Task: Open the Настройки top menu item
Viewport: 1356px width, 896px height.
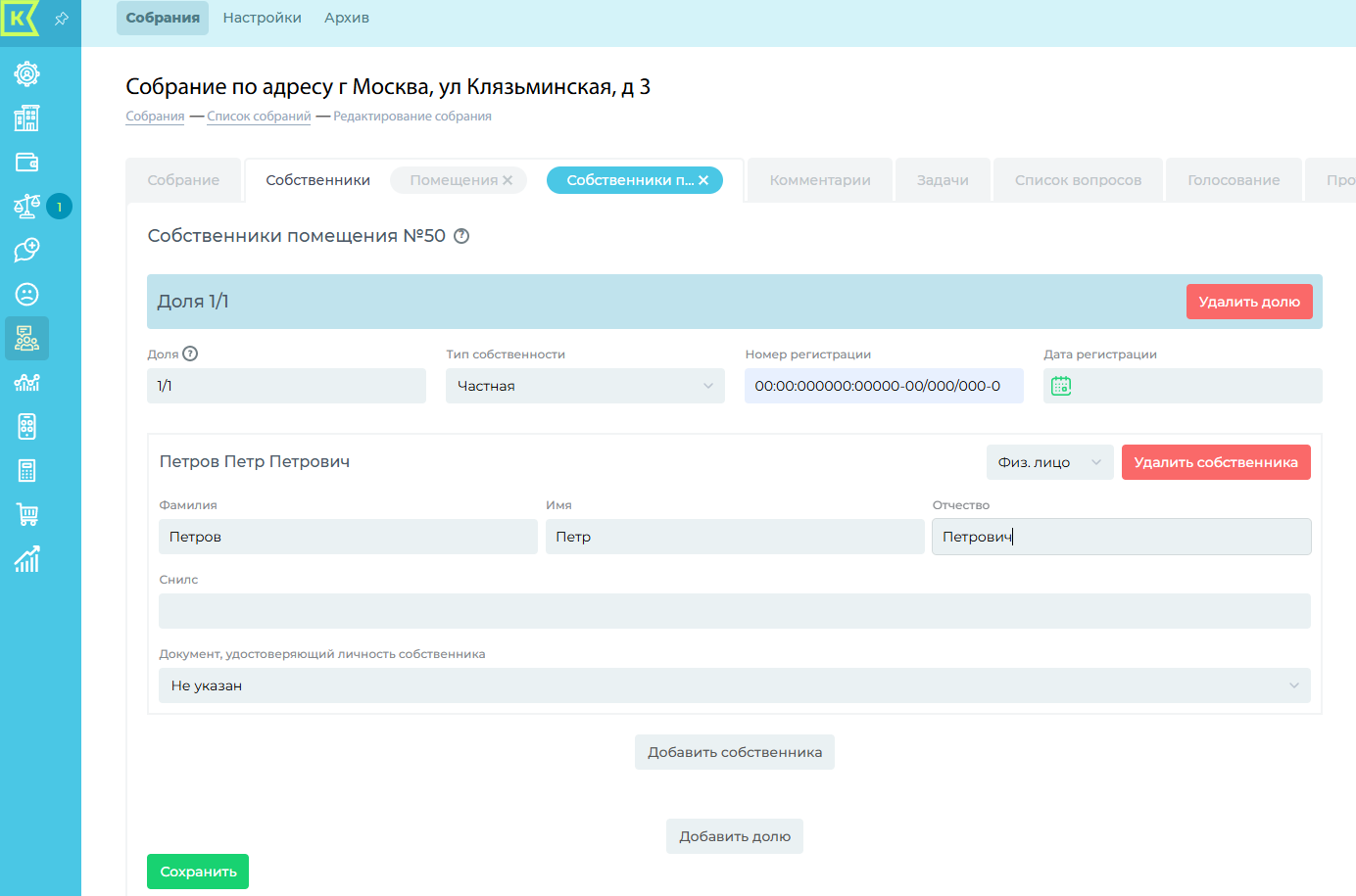Action: point(262,18)
